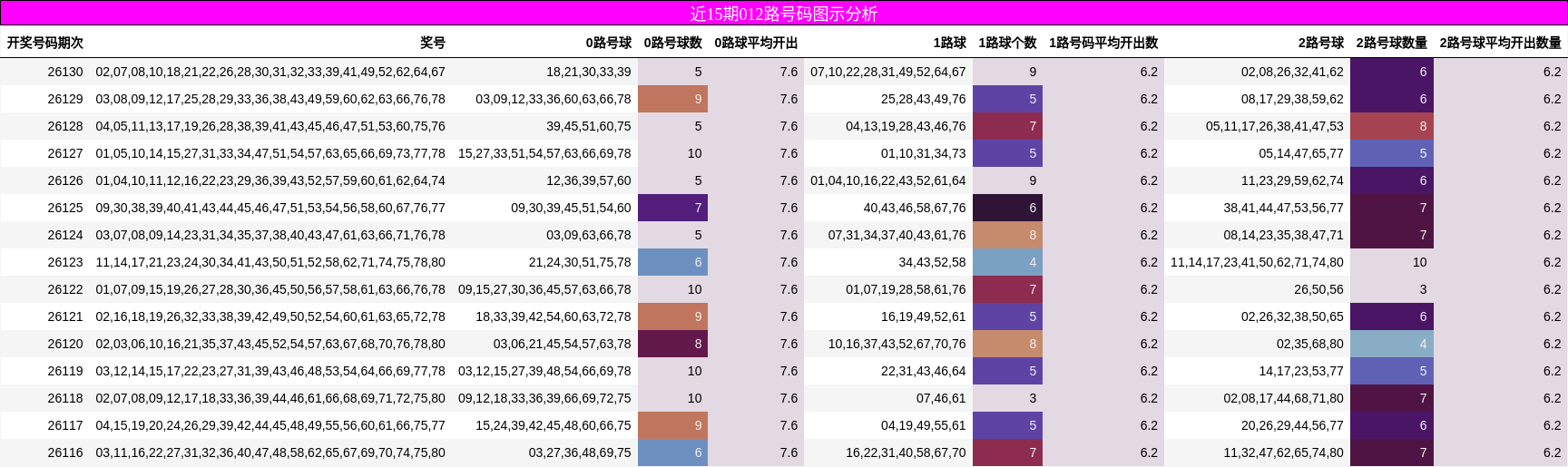The image size is (1568, 467).
Task: Click the tan 1路球个数 cell in row 26124
Action: [x=1007, y=235]
